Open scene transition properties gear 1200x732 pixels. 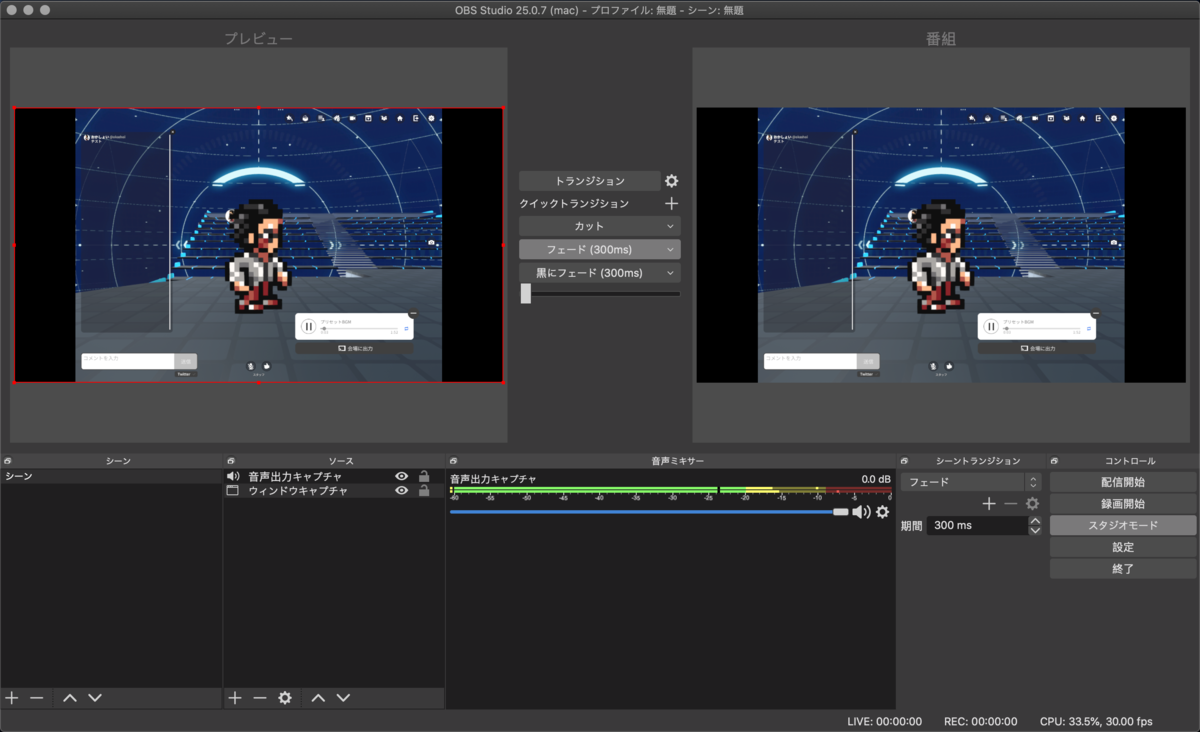tap(1033, 504)
